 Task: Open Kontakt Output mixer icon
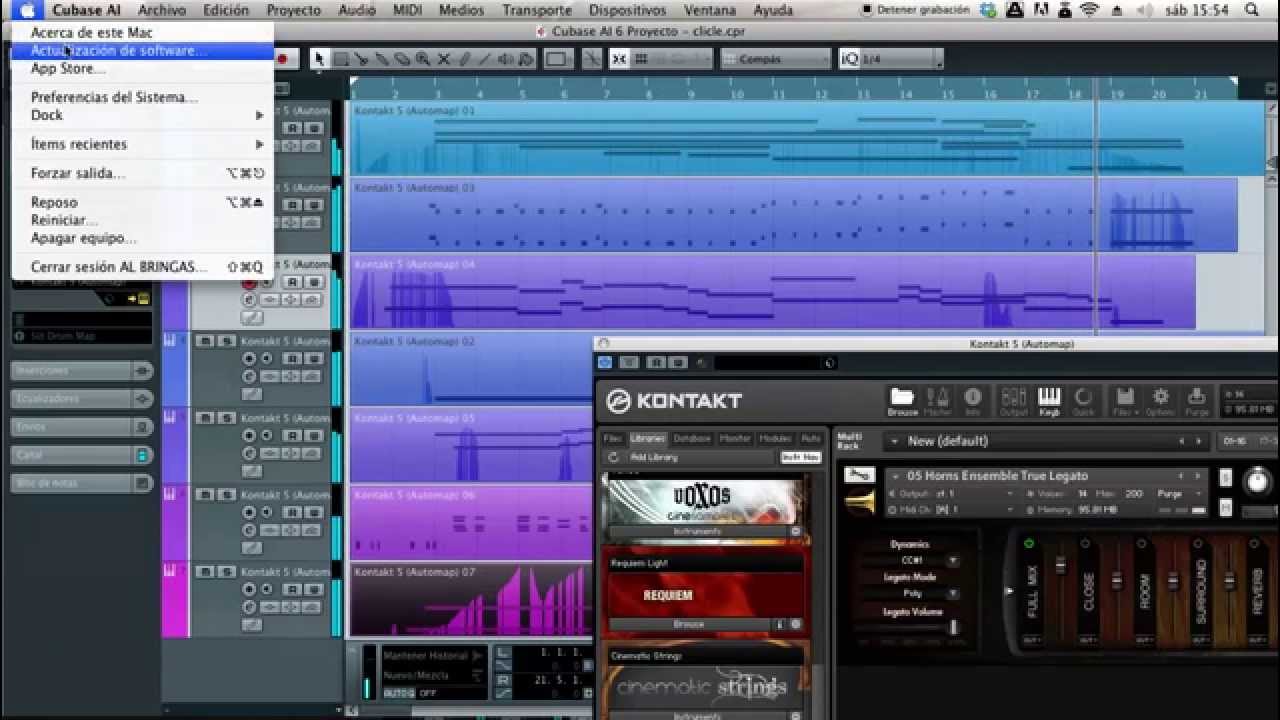click(x=1013, y=401)
